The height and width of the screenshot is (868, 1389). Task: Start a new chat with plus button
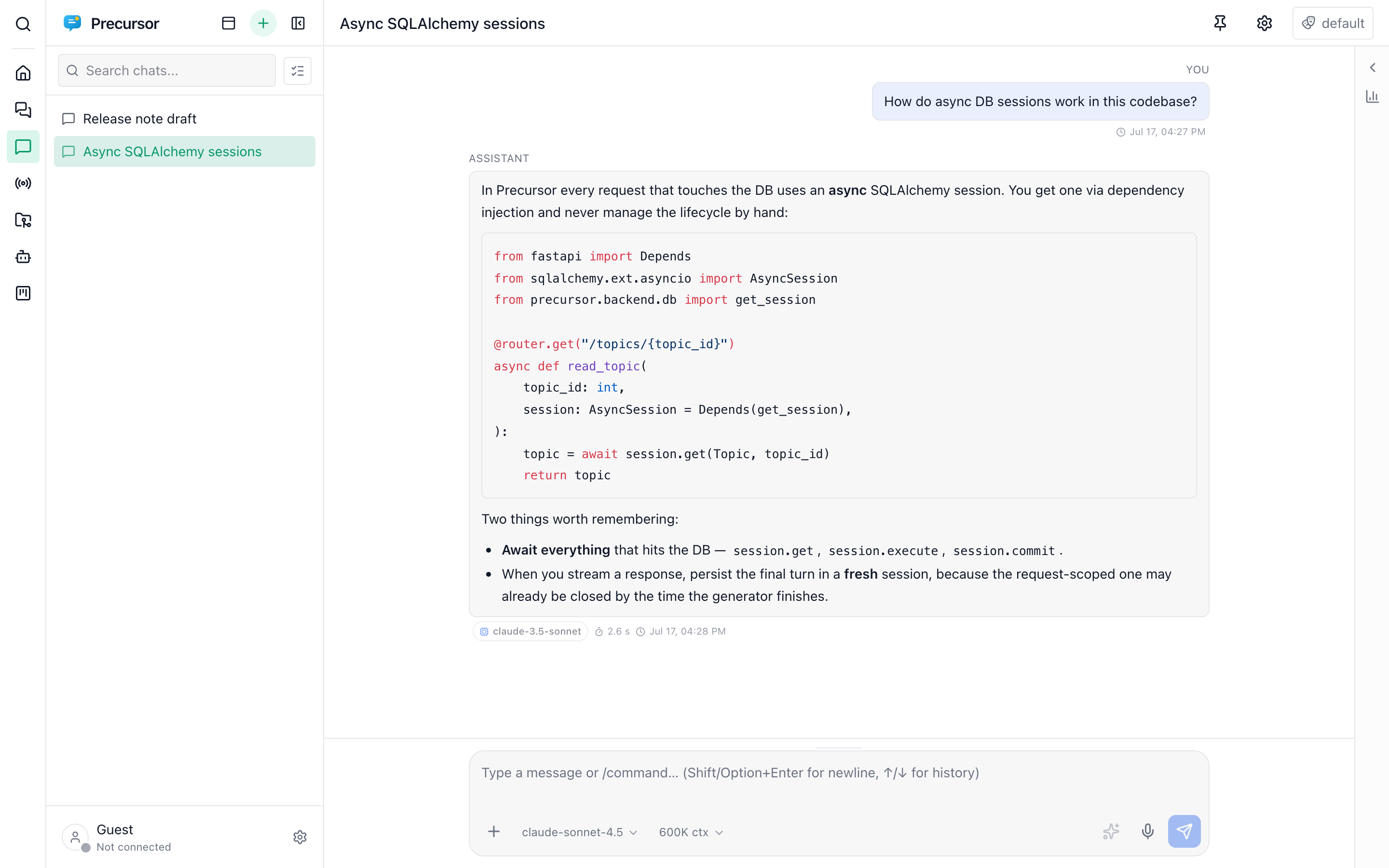point(263,23)
